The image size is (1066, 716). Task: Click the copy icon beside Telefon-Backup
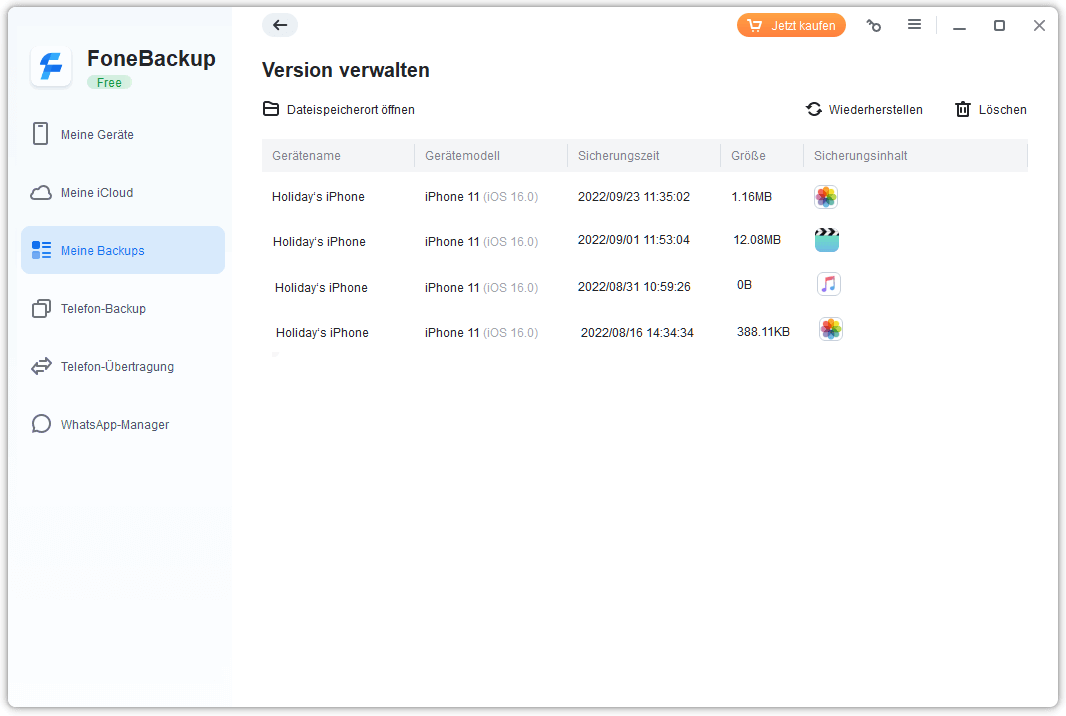(41, 309)
